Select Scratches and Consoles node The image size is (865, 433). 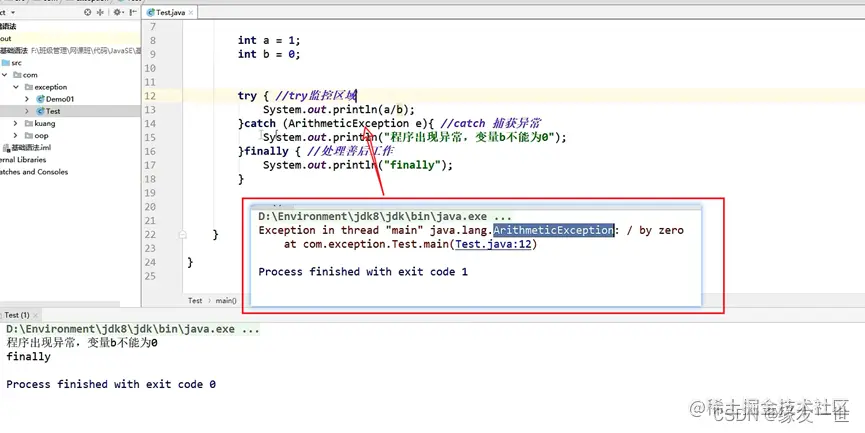point(34,172)
